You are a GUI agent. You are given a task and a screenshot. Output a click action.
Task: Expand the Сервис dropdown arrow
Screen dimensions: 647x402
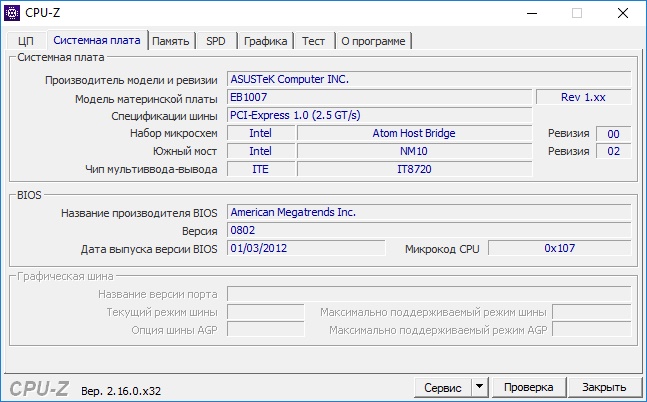click(479, 387)
